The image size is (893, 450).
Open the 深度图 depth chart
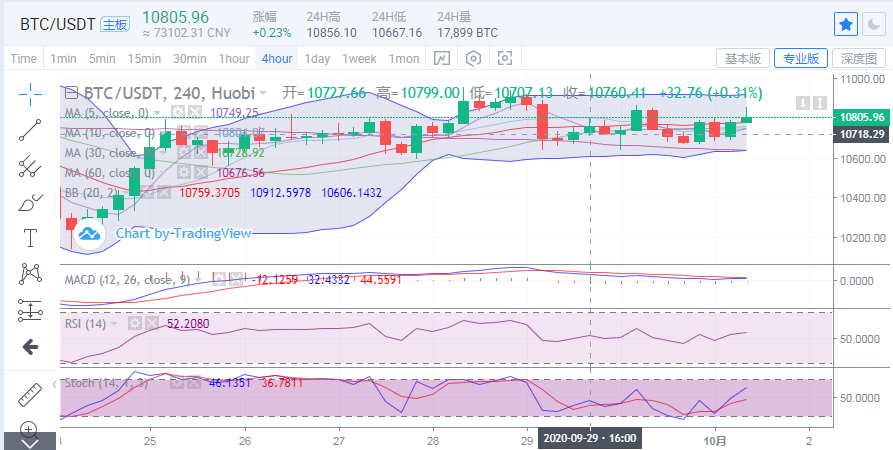(x=858, y=58)
